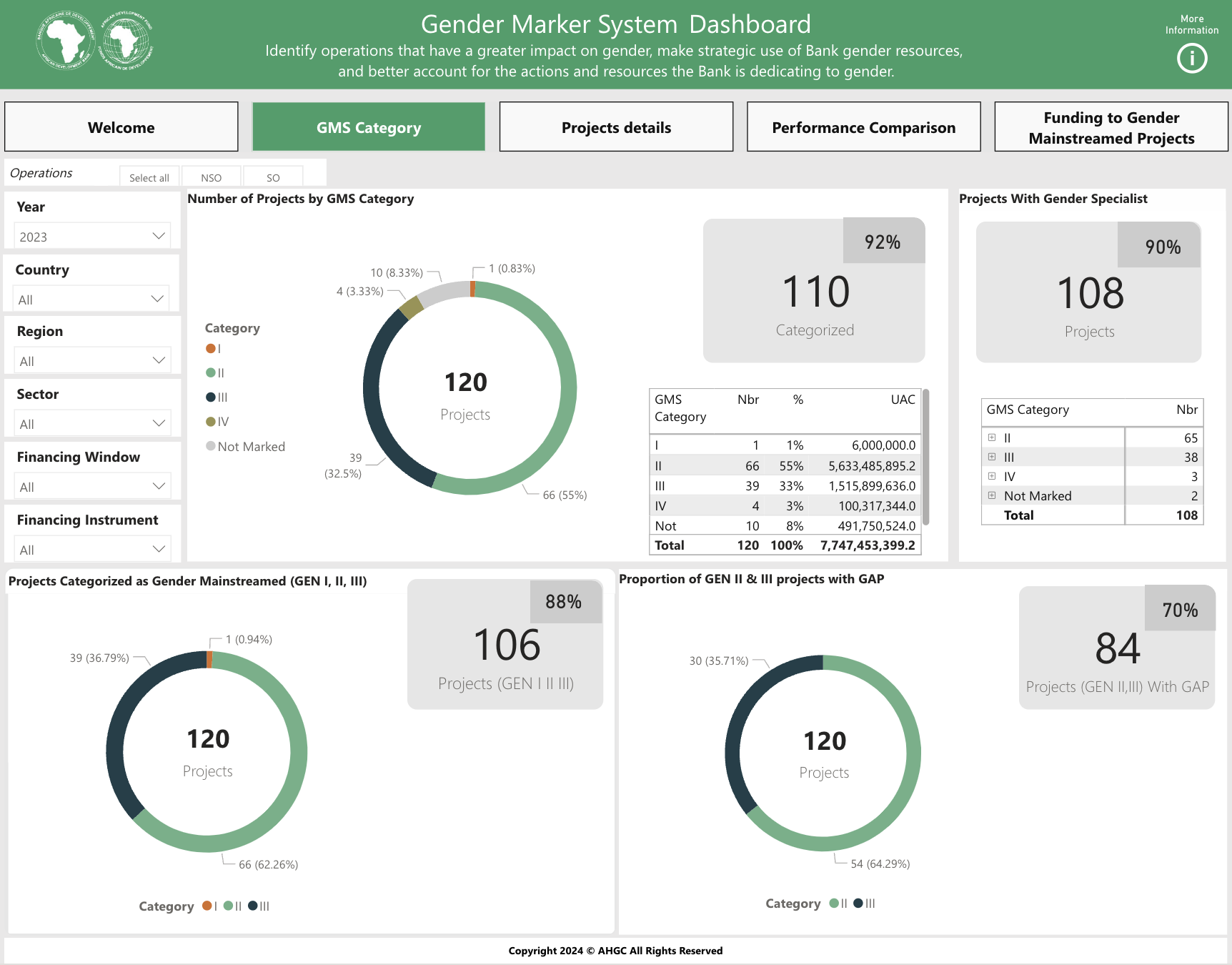
Task: Click category III dark legend dot
Action: [x=211, y=397]
